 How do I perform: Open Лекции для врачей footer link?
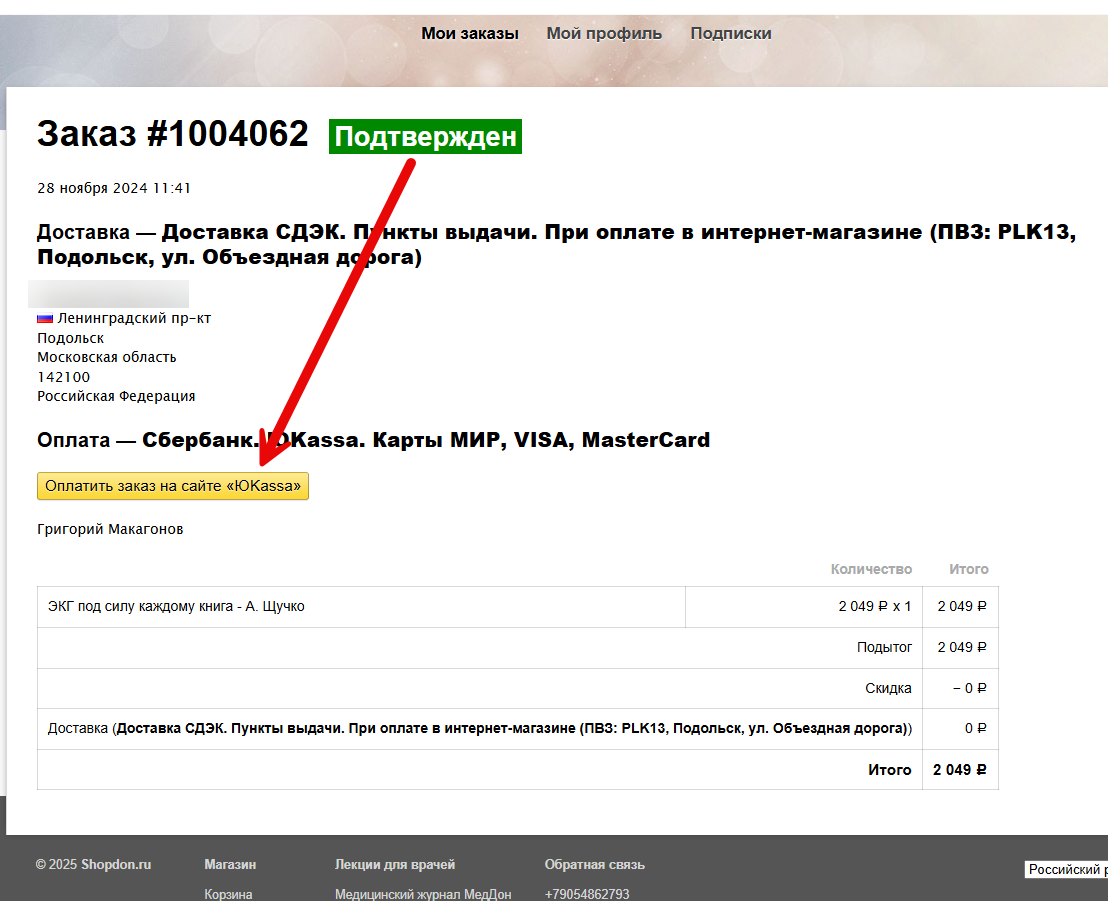pos(394,865)
